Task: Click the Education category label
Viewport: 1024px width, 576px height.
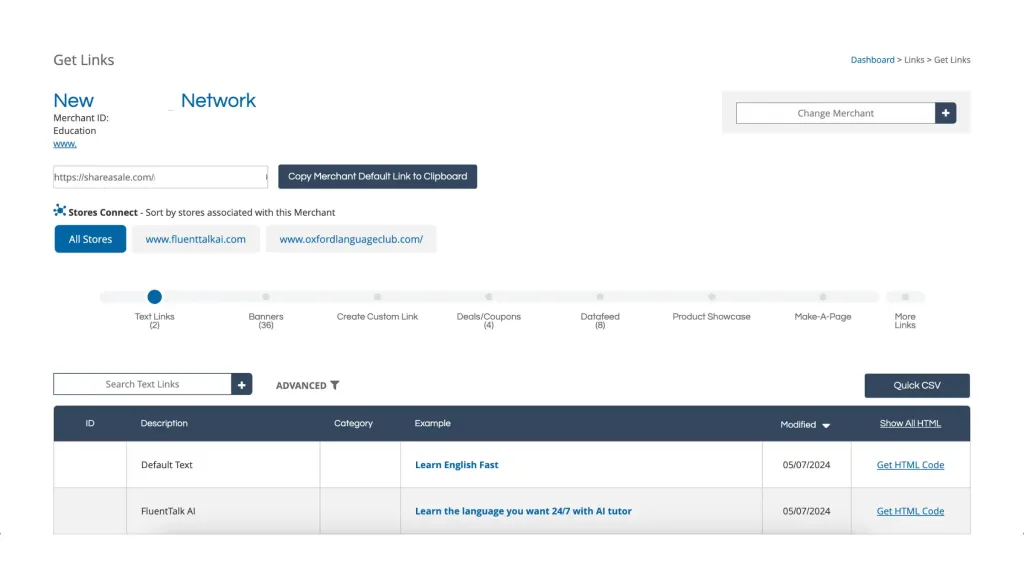Action: click(x=74, y=131)
